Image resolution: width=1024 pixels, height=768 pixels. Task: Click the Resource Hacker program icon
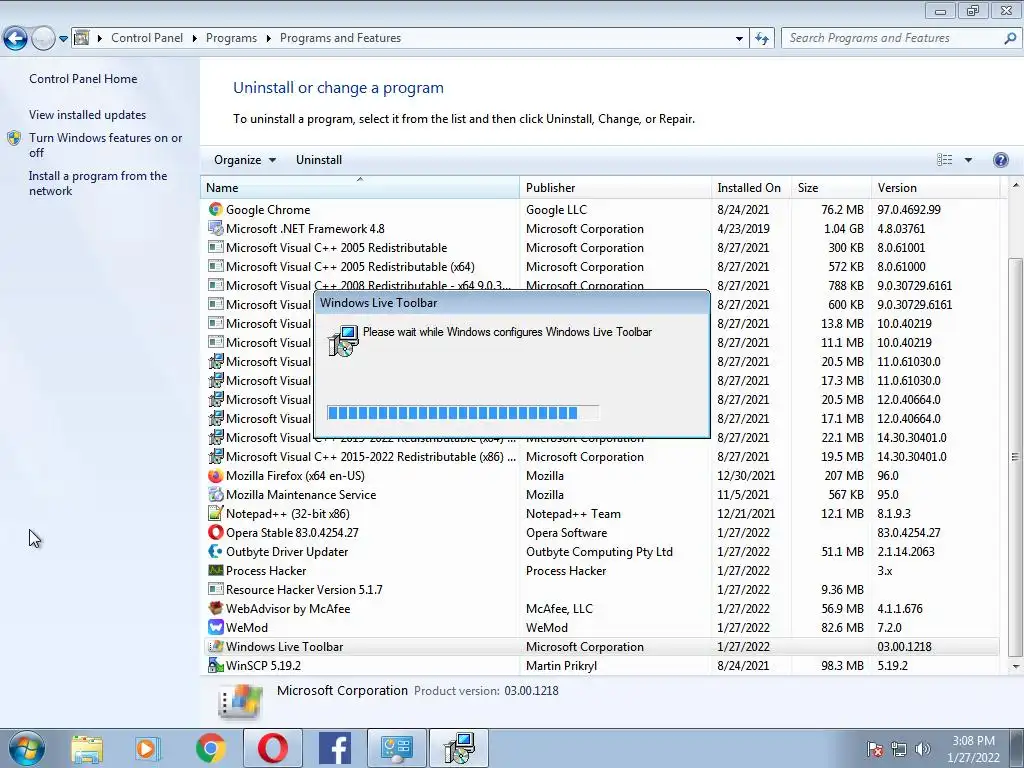pos(216,589)
